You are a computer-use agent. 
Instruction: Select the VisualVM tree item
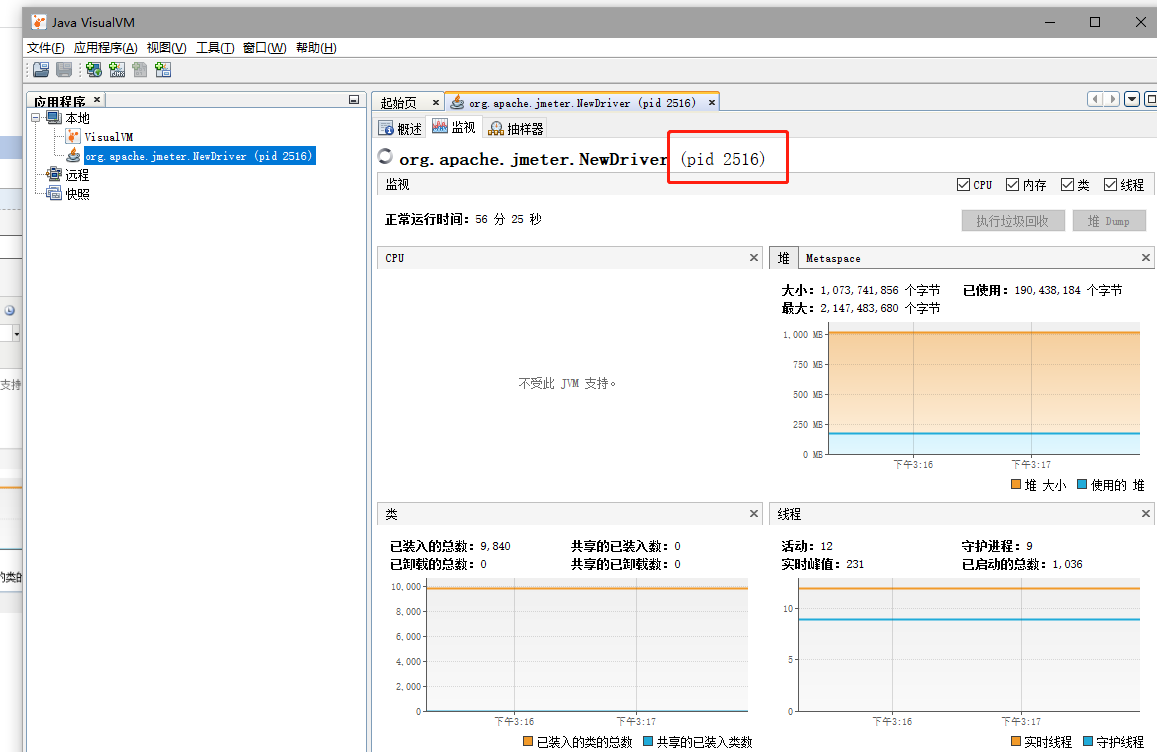tap(108, 137)
